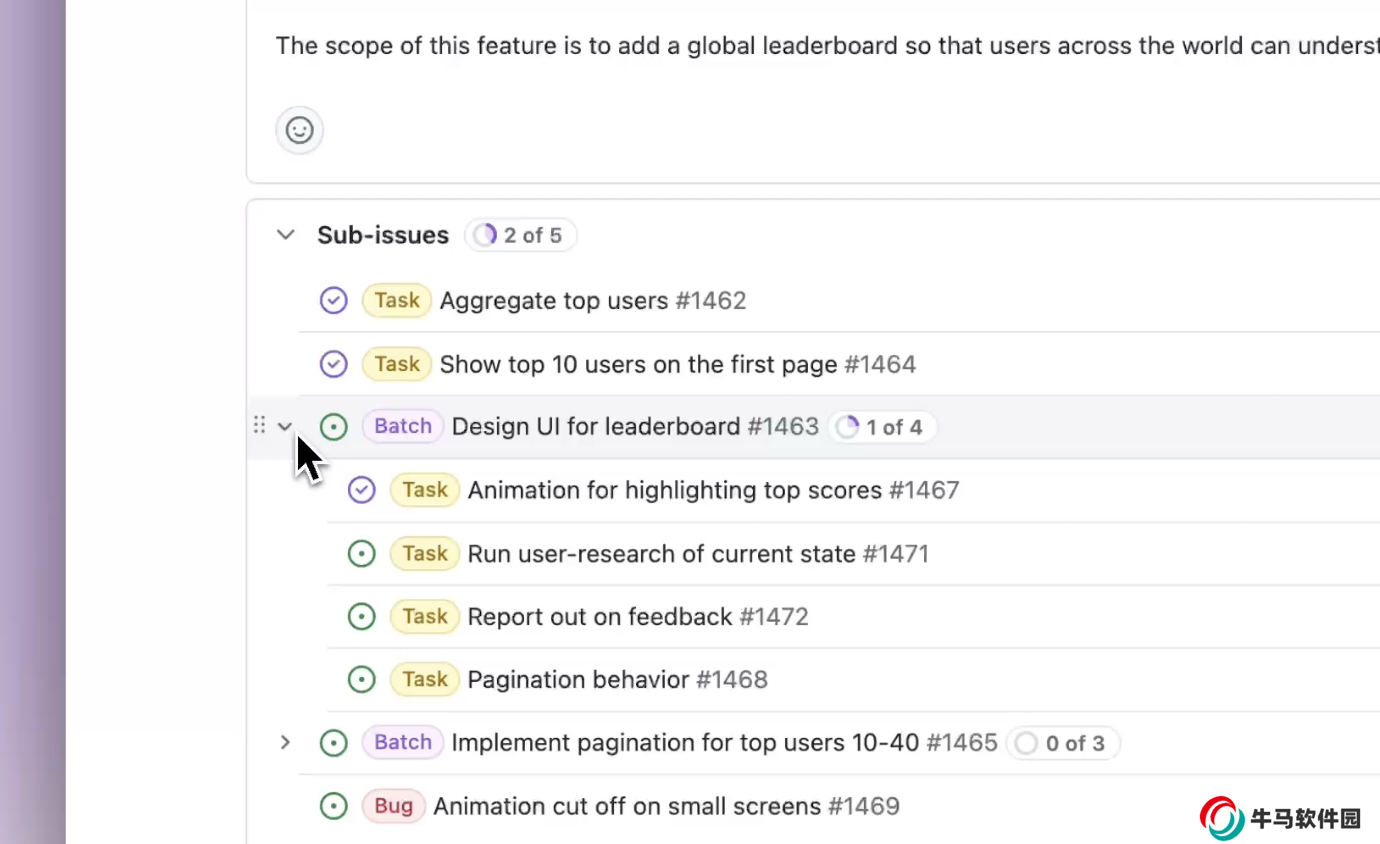Click the drag handle beside issue #1463
Image resolution: width=1380 pixels, height=844 pixels.
[x=259, y=426]
